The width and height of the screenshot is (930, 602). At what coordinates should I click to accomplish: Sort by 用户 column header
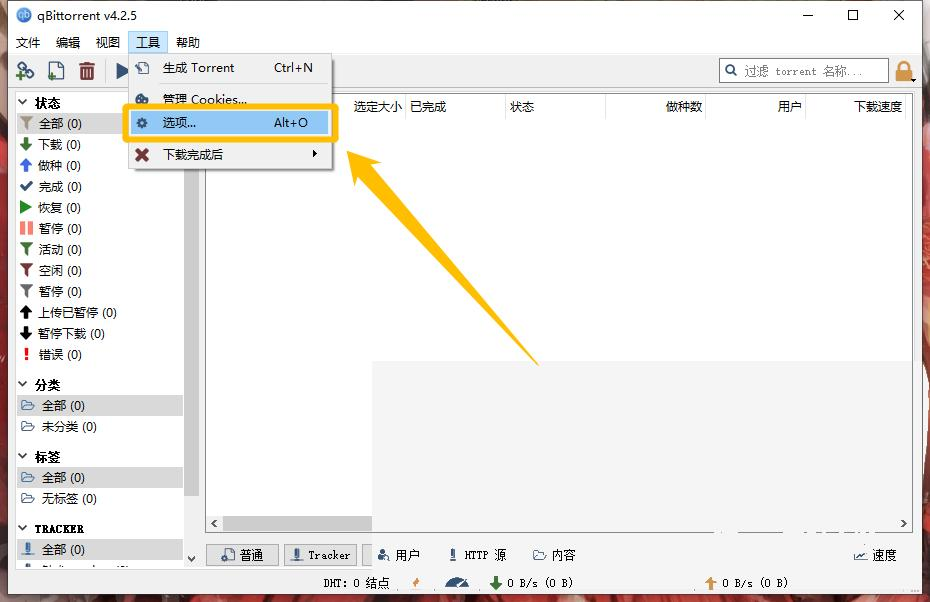pyautogui.click(x=756, y=107)
